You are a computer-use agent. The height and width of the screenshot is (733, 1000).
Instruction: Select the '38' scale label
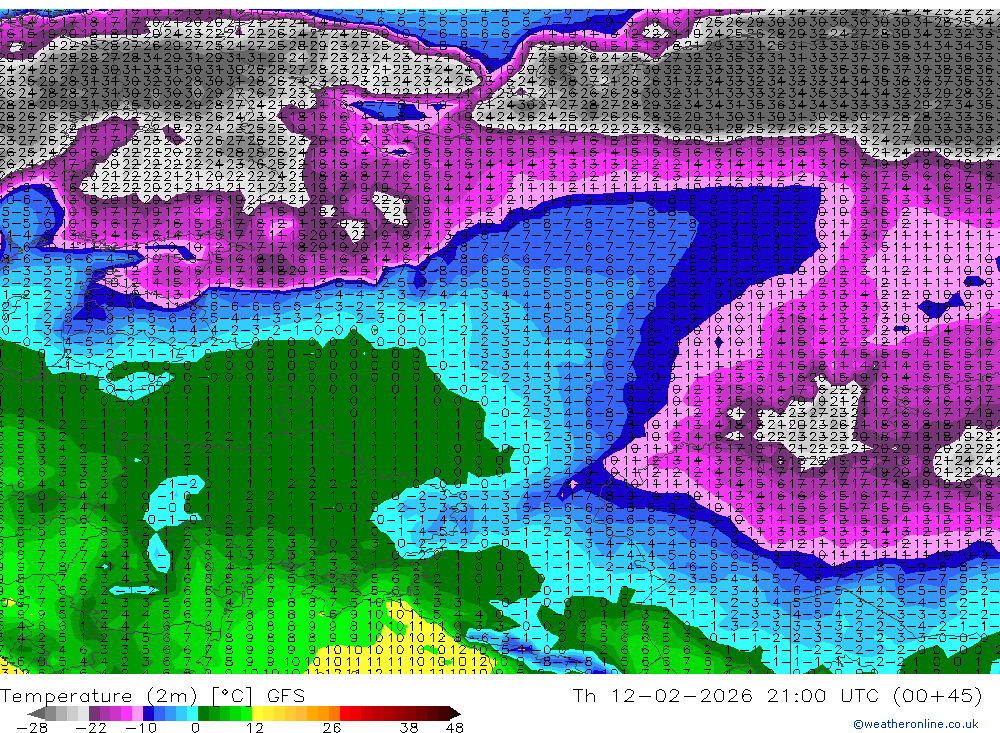tap(409, 727)
